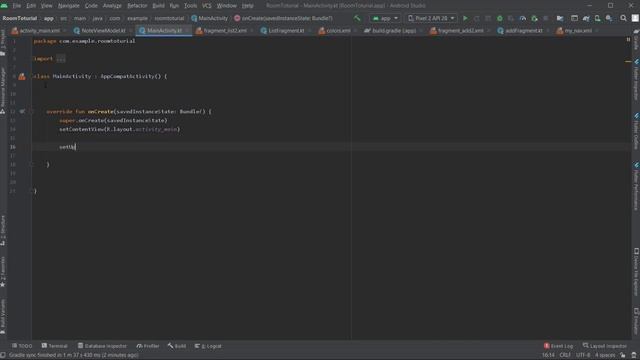Screen dimensions: 640x360
Task: Click the lock read-only icon in status bar
Action: click(x=622, y=356)
